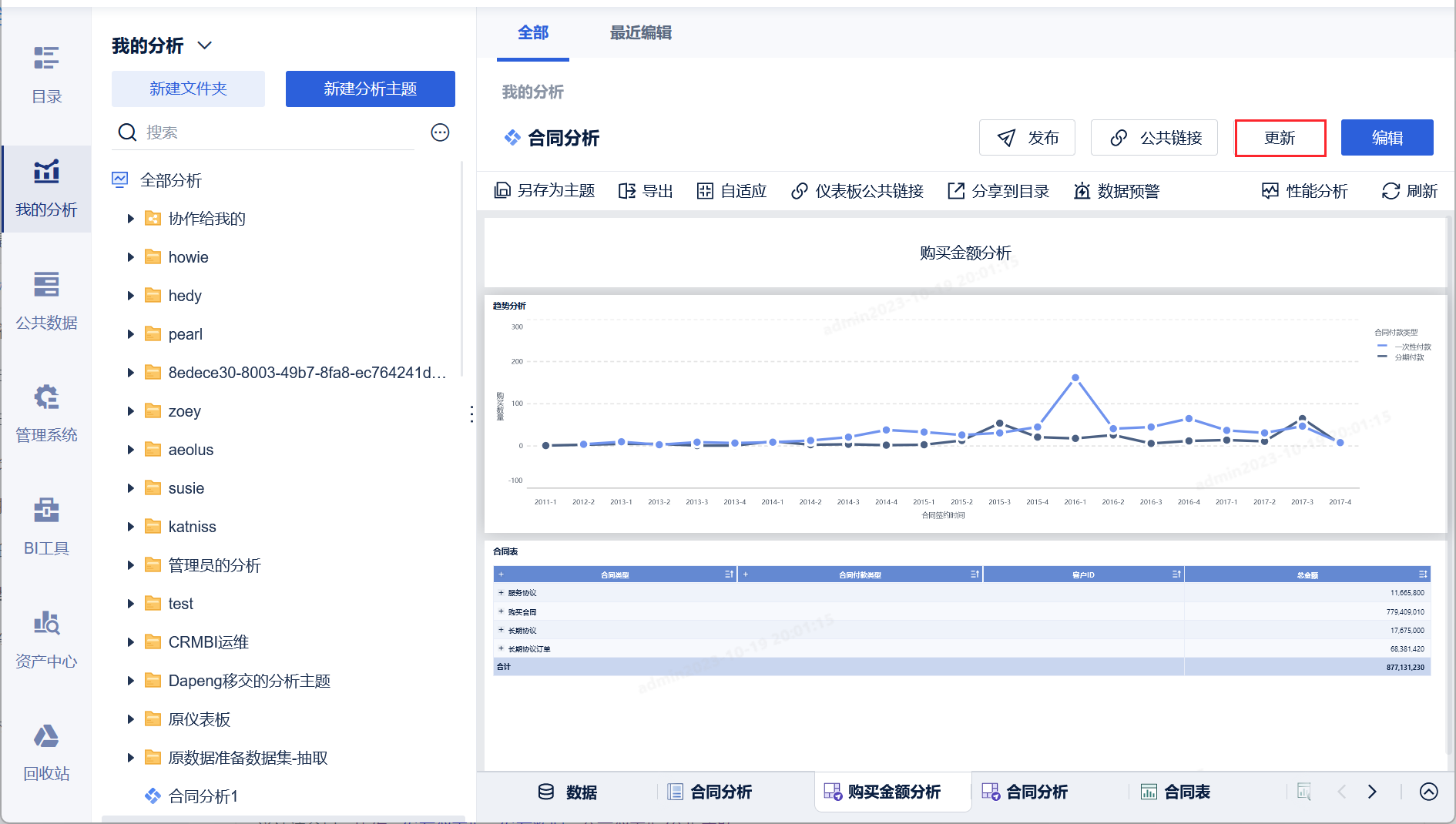1456x824 pixels.
Task: Click the panel resize handle dots
Action: (471, 414)
